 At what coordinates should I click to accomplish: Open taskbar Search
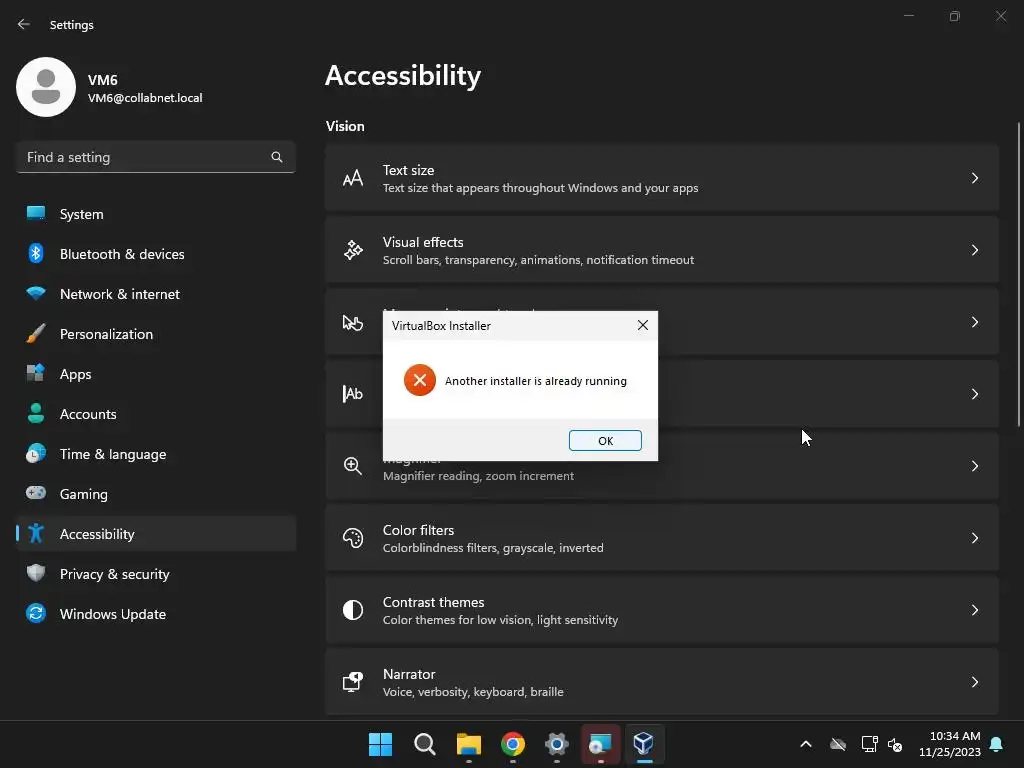(x=424, y=744)
